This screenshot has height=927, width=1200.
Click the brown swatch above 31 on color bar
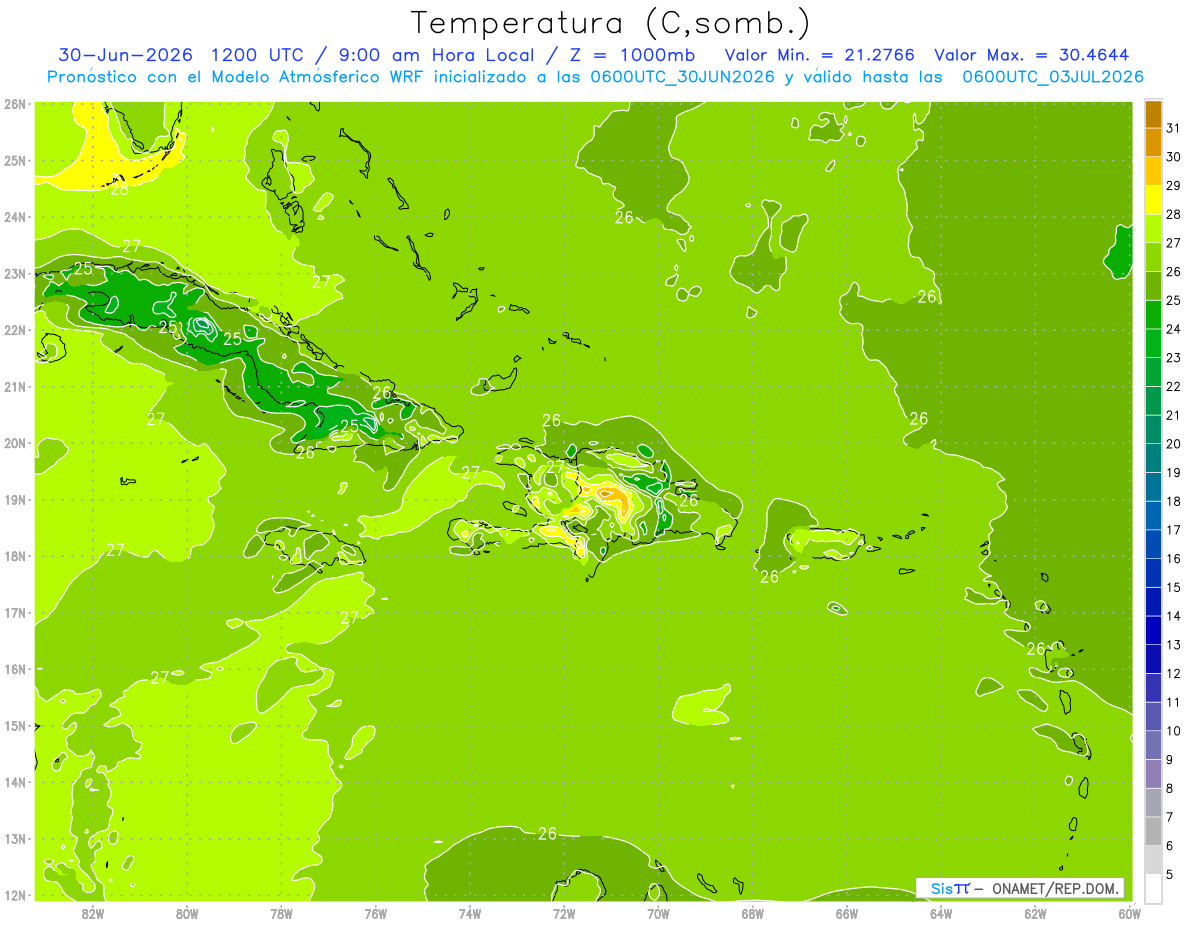[1153, 114]
